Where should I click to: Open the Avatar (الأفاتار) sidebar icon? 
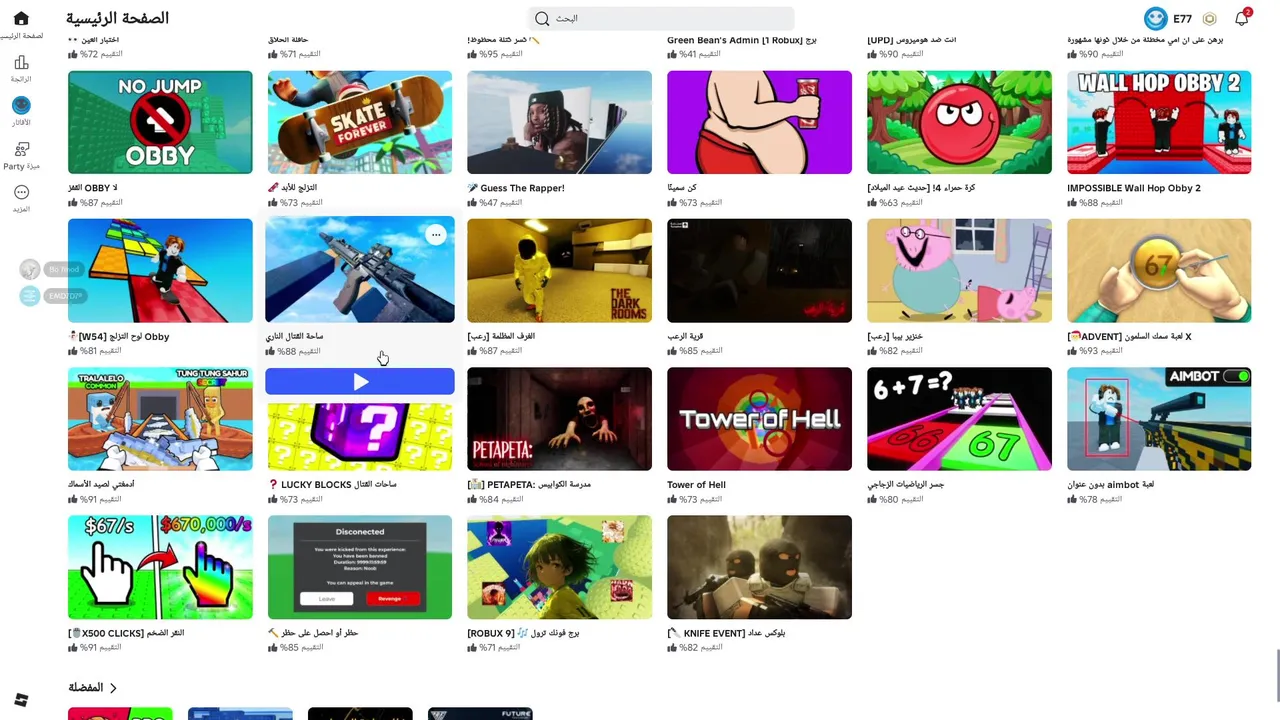tap(21, 105)
